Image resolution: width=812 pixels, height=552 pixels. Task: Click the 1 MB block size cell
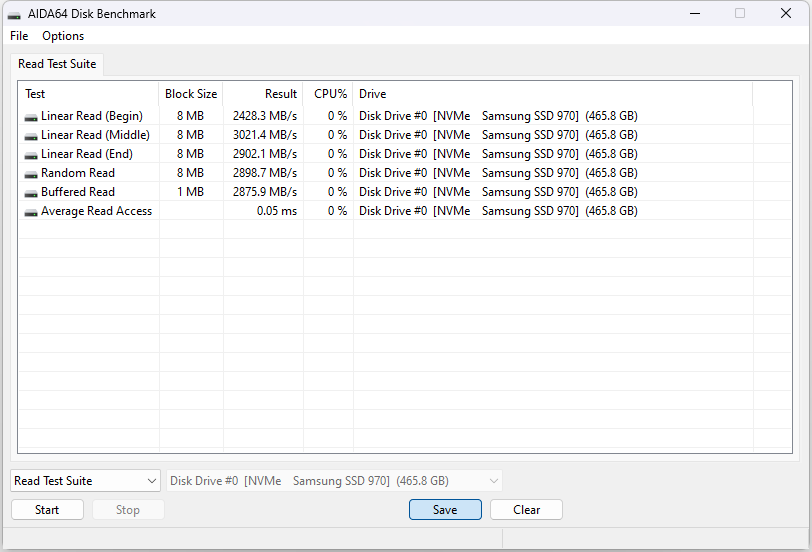coord(191,192)
